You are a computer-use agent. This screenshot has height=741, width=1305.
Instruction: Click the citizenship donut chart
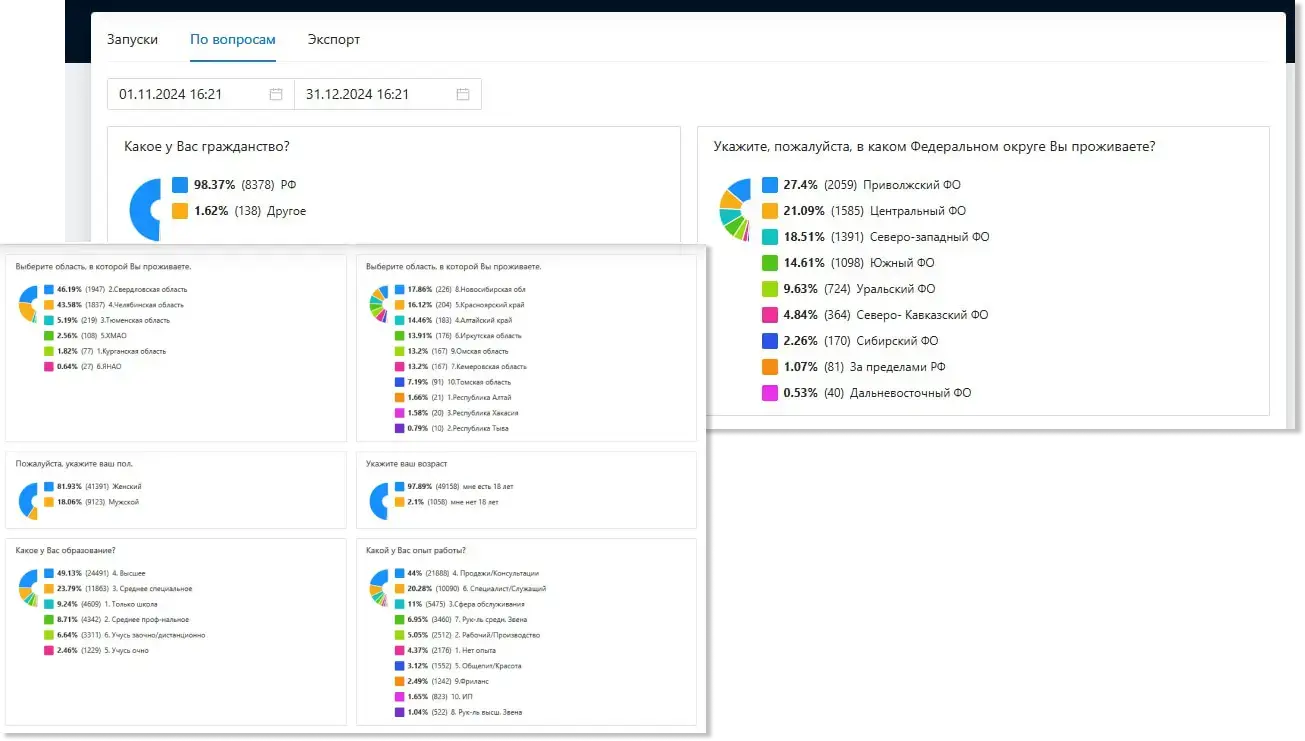(145, 209)
